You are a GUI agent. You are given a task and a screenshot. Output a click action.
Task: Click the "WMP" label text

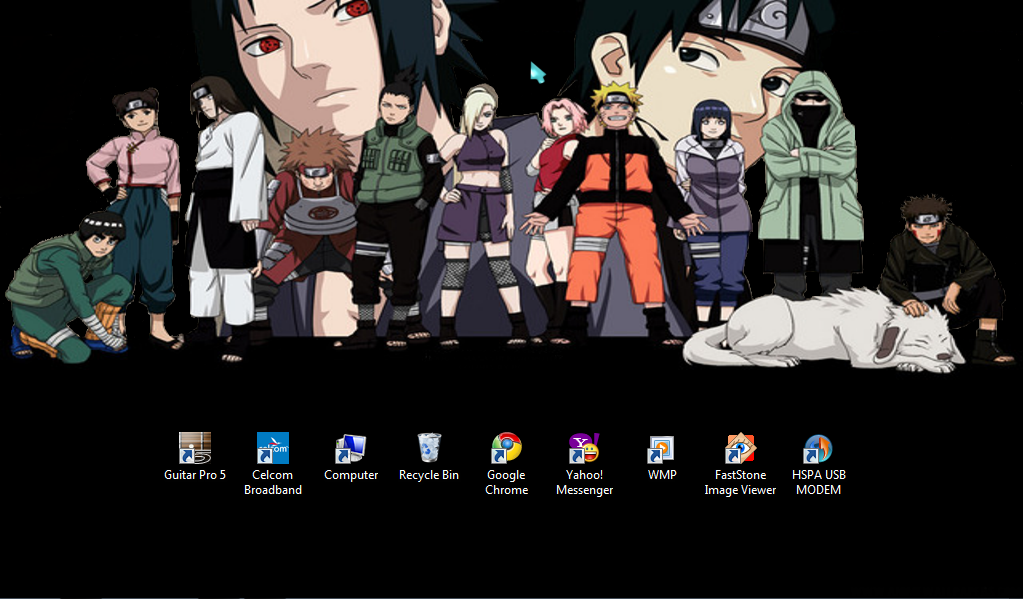pos(662,475)
